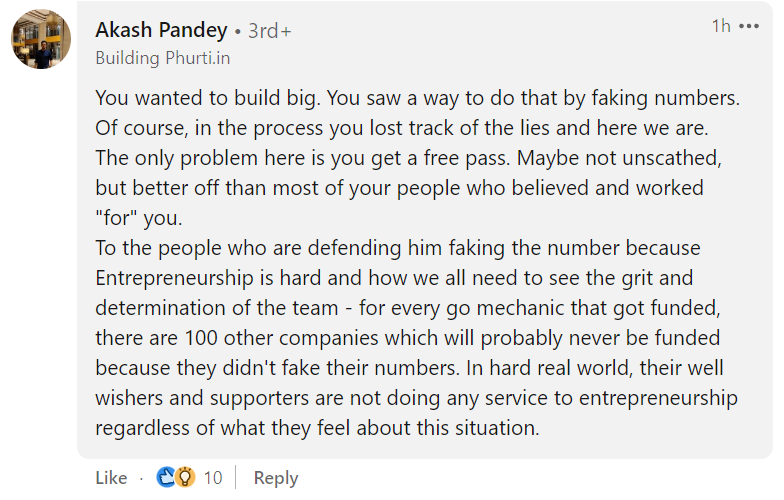Open Akash Pandey's profile via name
The height and width of the screenshot is (500, 784).
coord(162,30)
